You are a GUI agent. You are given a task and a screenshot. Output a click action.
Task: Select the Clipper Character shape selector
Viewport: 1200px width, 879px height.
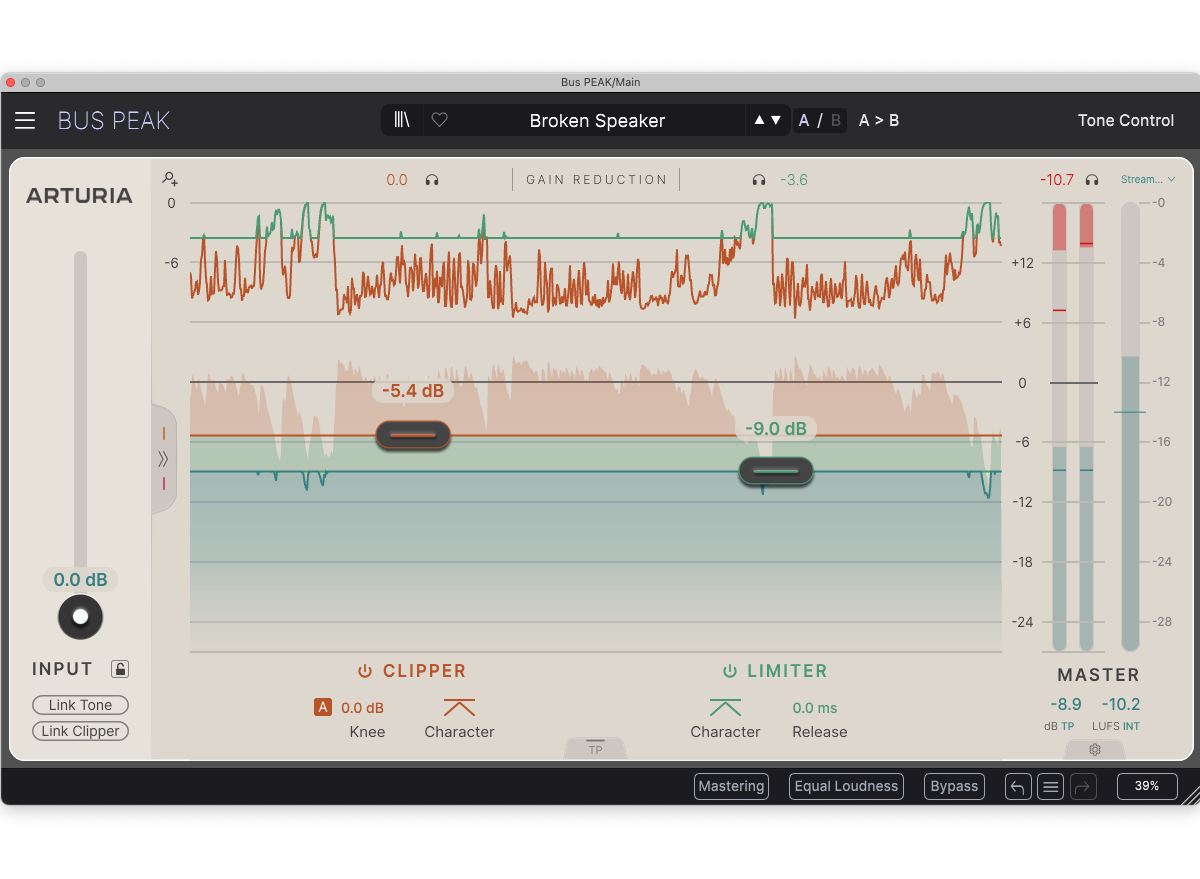click(459, 708)
